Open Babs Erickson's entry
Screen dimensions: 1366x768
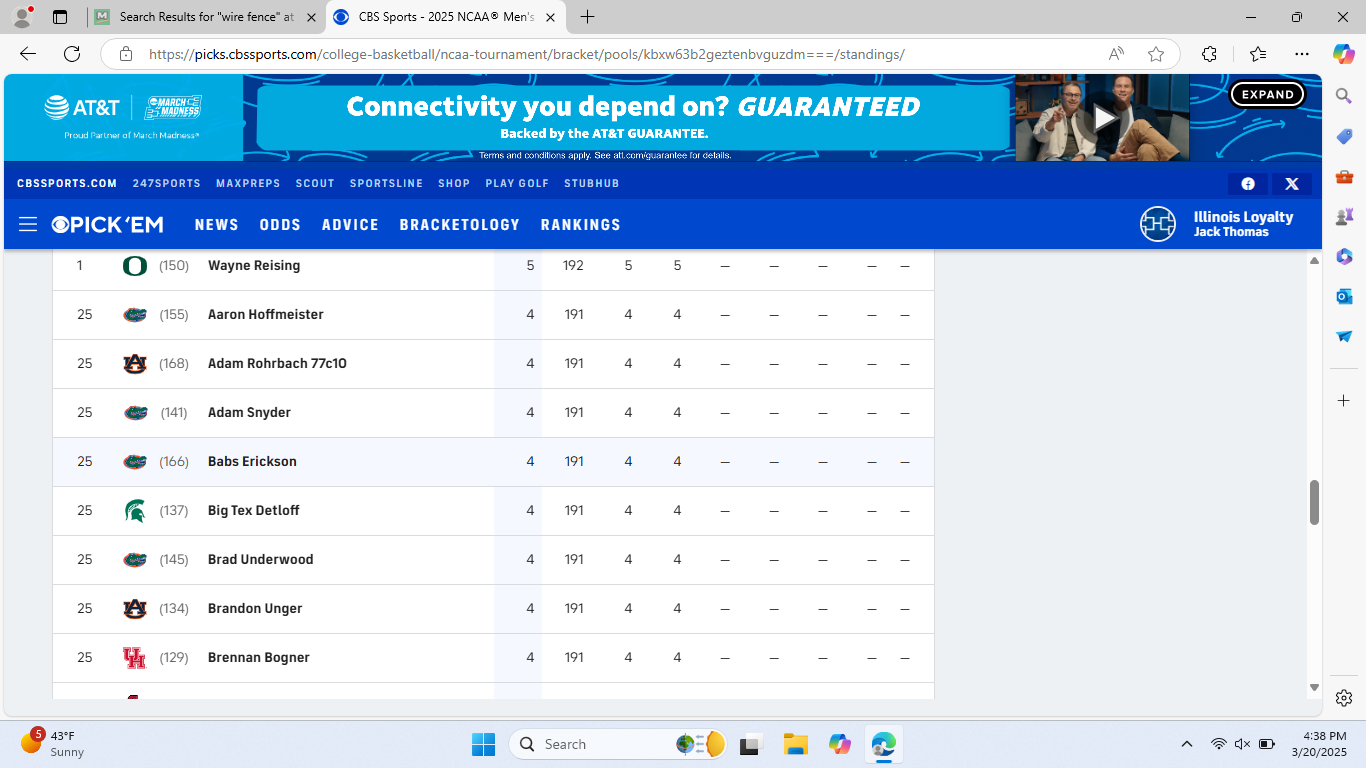[252, 461]
